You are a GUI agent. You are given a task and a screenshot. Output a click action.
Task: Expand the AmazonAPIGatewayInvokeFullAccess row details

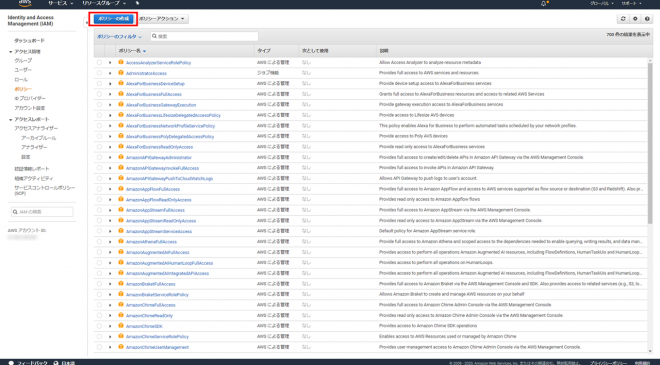(110, 168)
